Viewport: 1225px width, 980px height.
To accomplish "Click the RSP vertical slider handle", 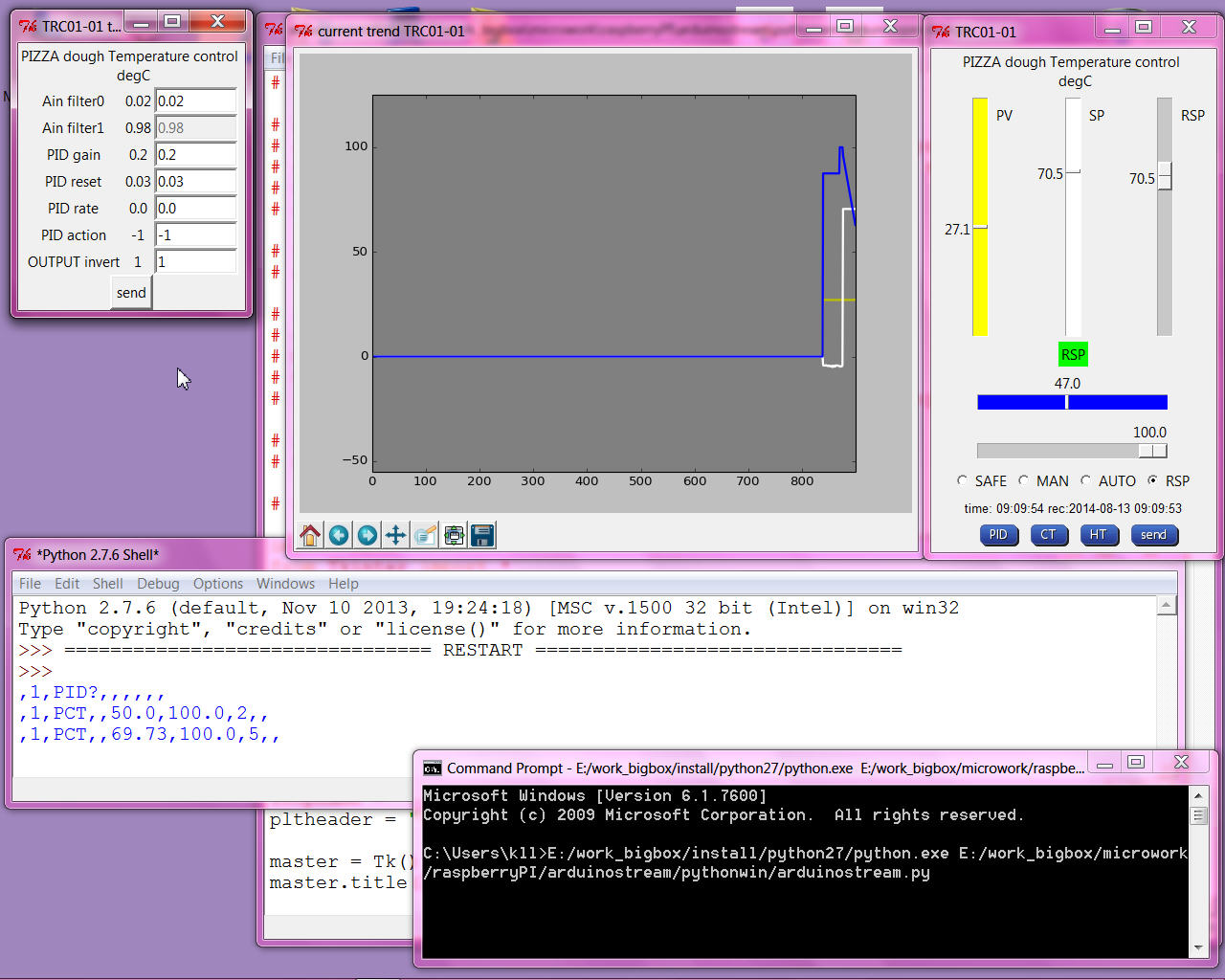I will click(1165, 176).
